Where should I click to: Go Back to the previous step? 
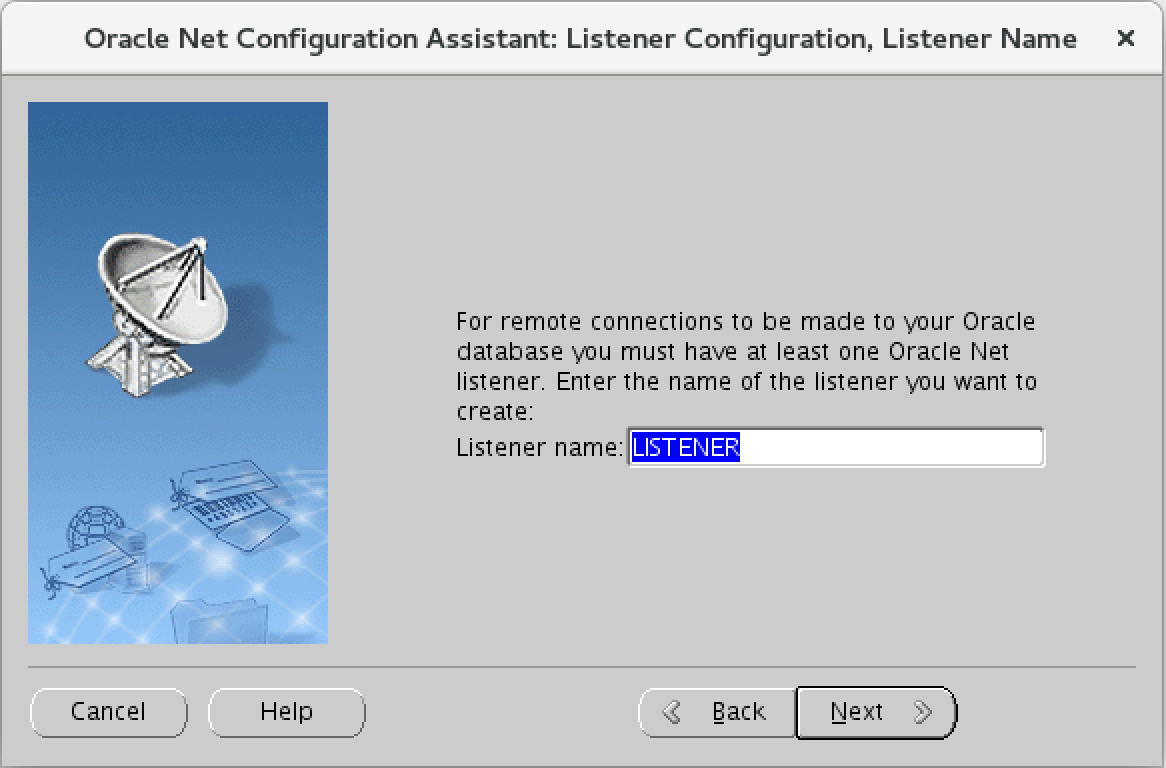718,712
